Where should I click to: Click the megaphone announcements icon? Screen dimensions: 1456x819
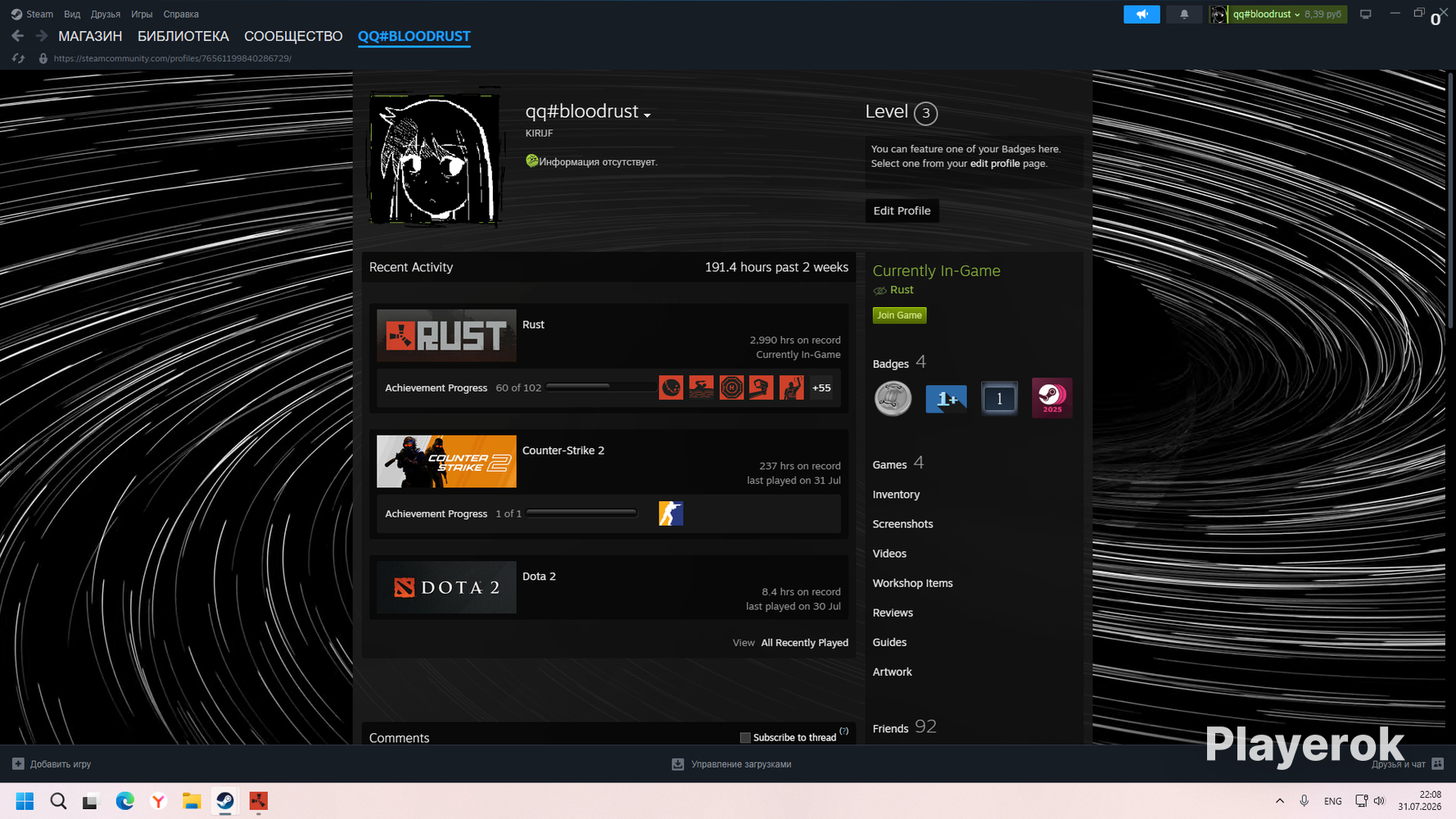(x=1142, y=14)
